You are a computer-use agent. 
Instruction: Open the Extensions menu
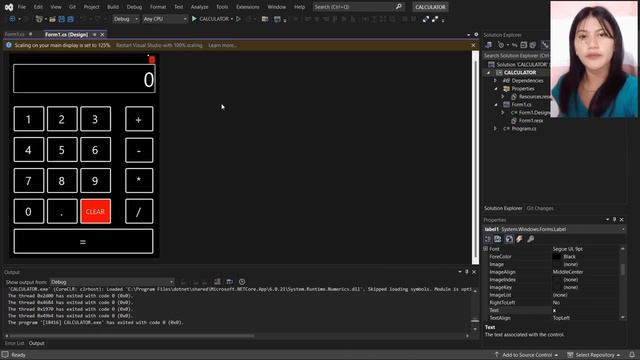click(247, 7)
